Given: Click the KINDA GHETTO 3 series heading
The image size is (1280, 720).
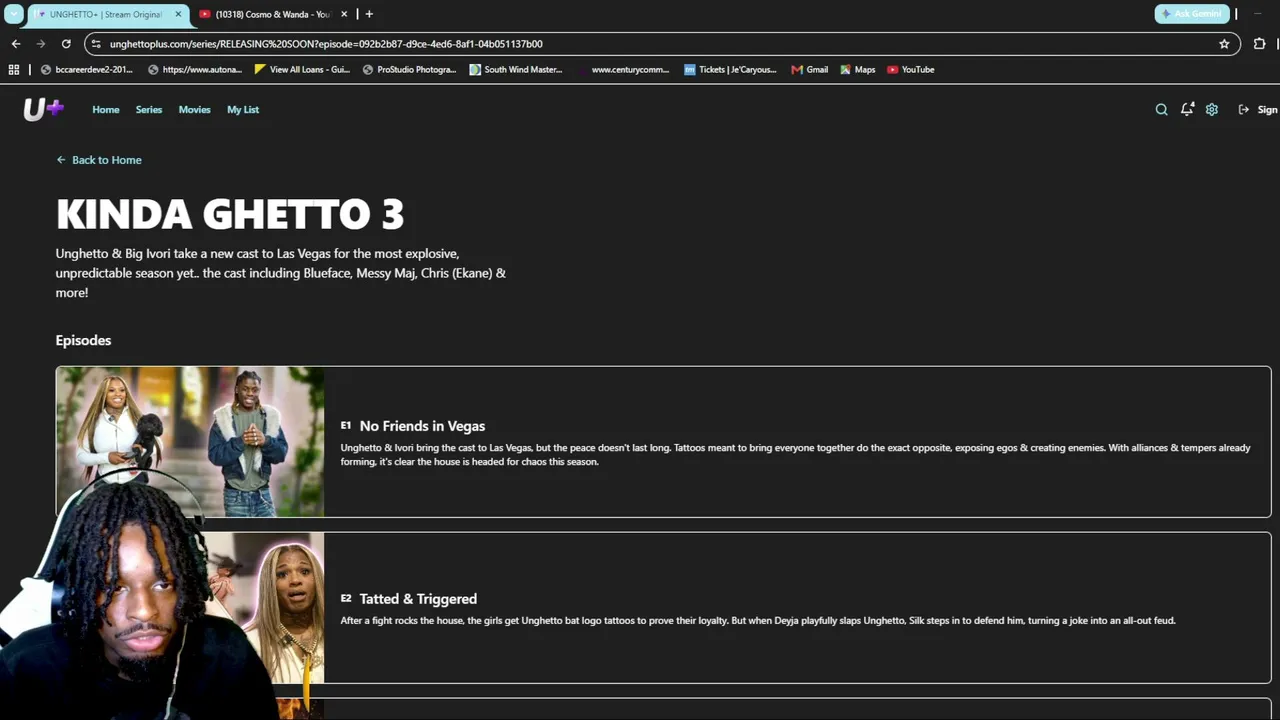Looking at the screenshot, I should click(x=230, y=214).
